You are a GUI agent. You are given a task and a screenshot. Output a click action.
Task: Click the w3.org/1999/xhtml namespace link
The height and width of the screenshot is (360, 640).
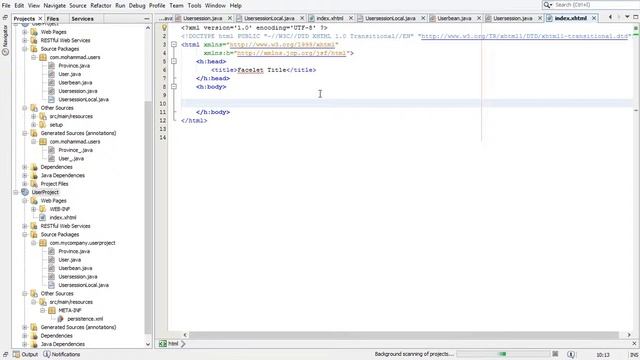[282, 44]
